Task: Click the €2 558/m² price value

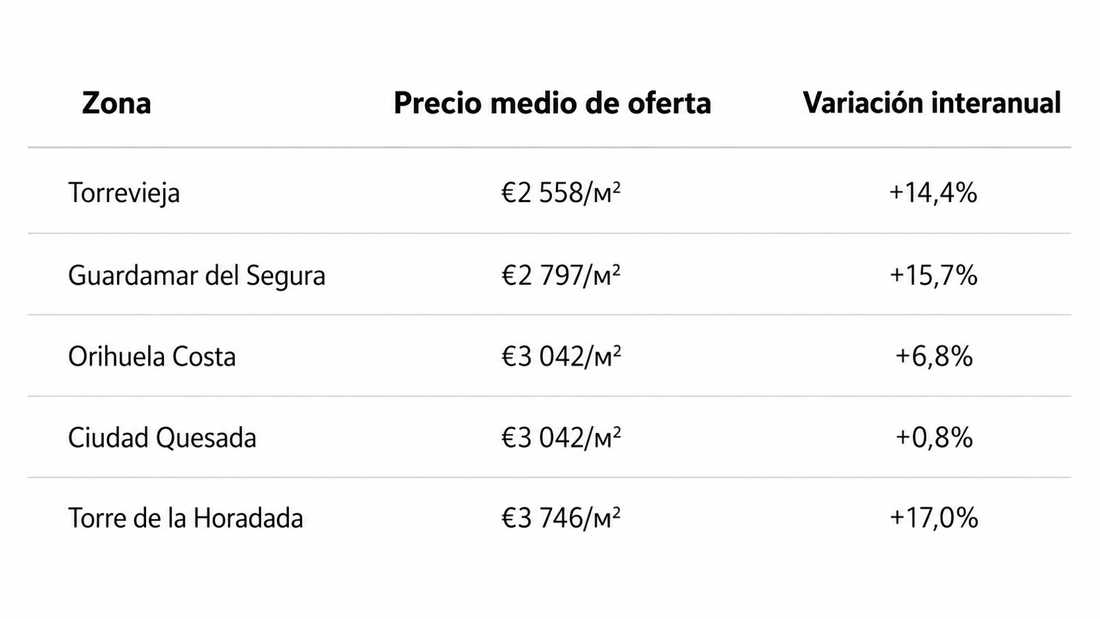Action: point(561,192)
